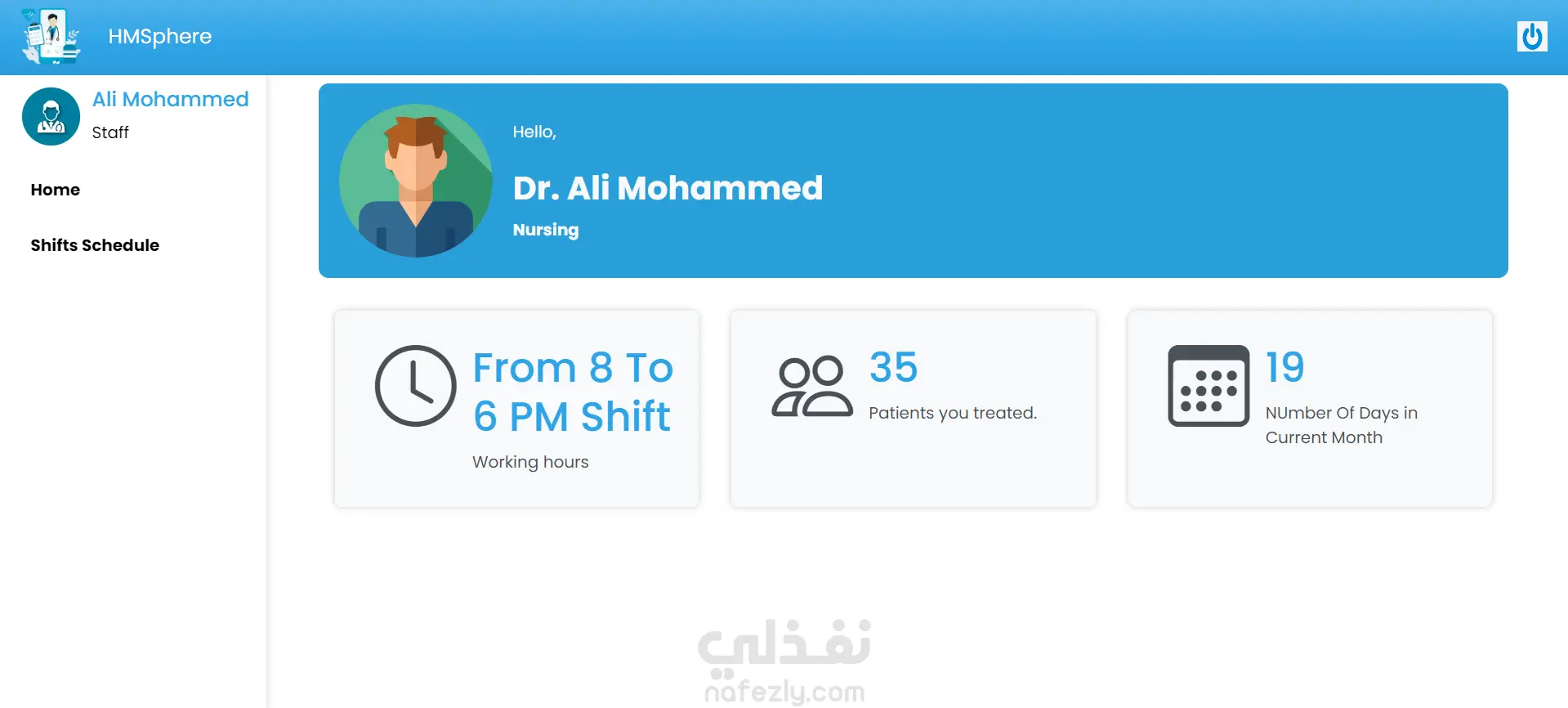Click the Patients you treated label
The height and width of the screenshot is (708, 1568).
[x=953, y=413]
